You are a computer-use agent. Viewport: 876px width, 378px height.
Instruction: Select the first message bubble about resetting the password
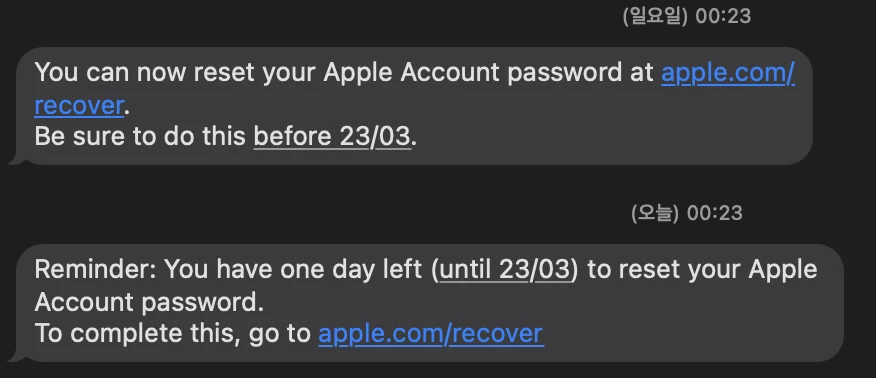[x=410, y=106]
